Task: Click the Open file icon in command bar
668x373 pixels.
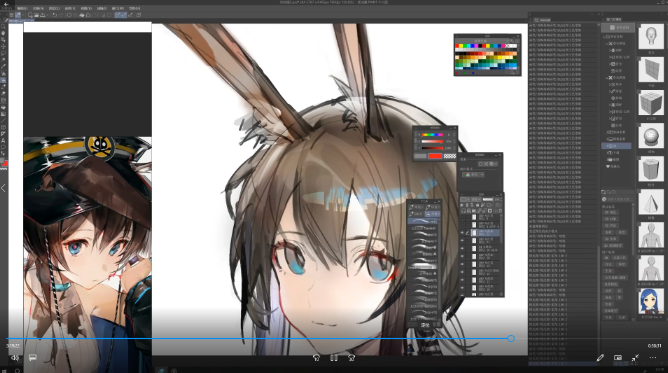Action: [37, 15]
